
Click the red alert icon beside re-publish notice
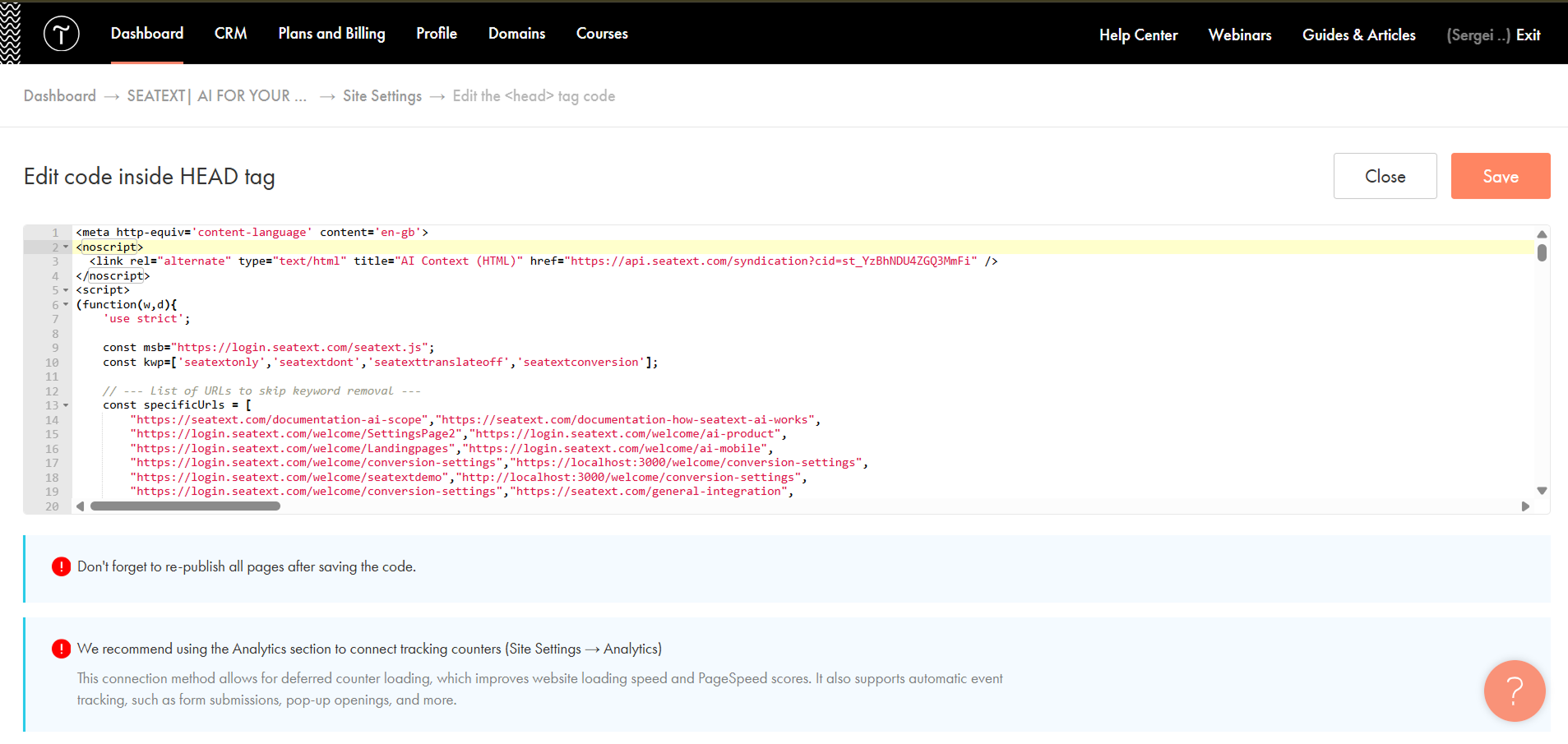click(x=61, y=566)
